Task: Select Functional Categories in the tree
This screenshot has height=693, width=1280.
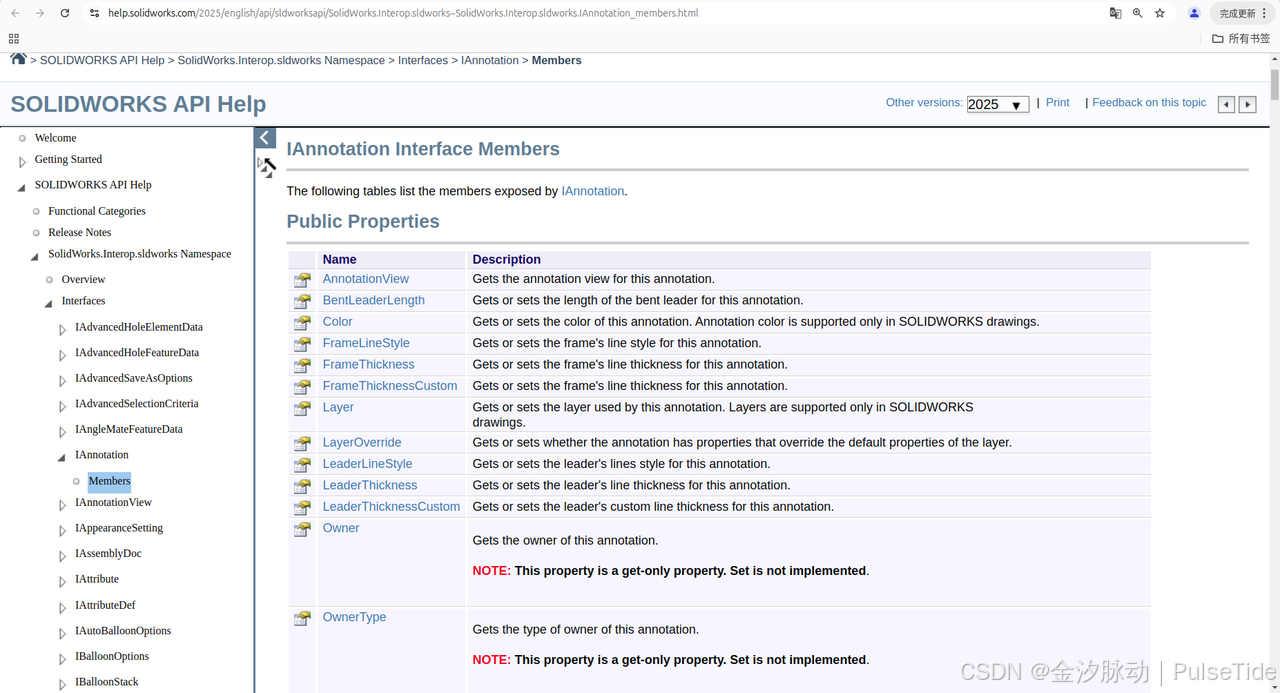Action: (x=97, y=211)
